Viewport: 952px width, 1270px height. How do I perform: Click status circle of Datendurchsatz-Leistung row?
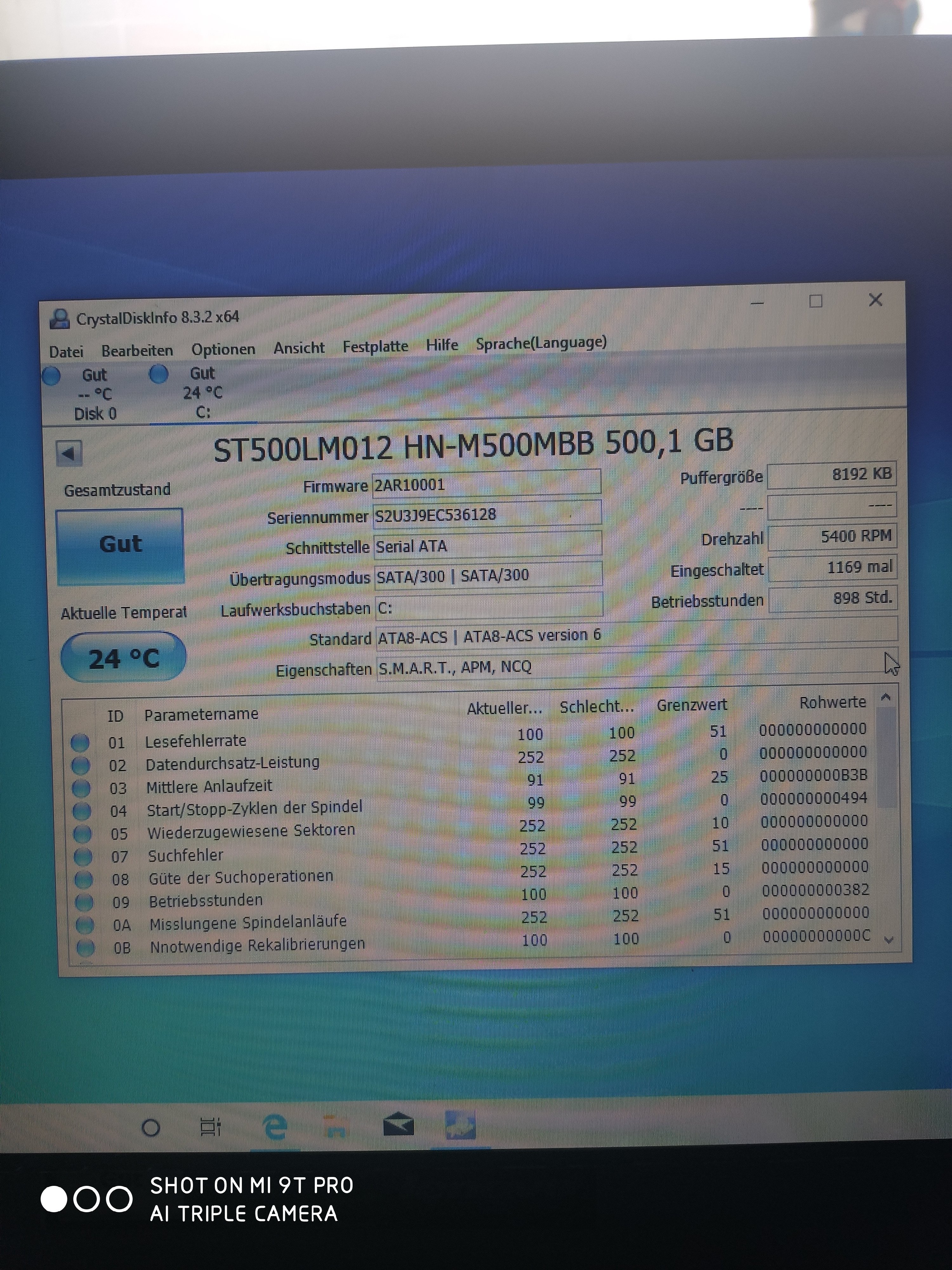coord(80,766)
